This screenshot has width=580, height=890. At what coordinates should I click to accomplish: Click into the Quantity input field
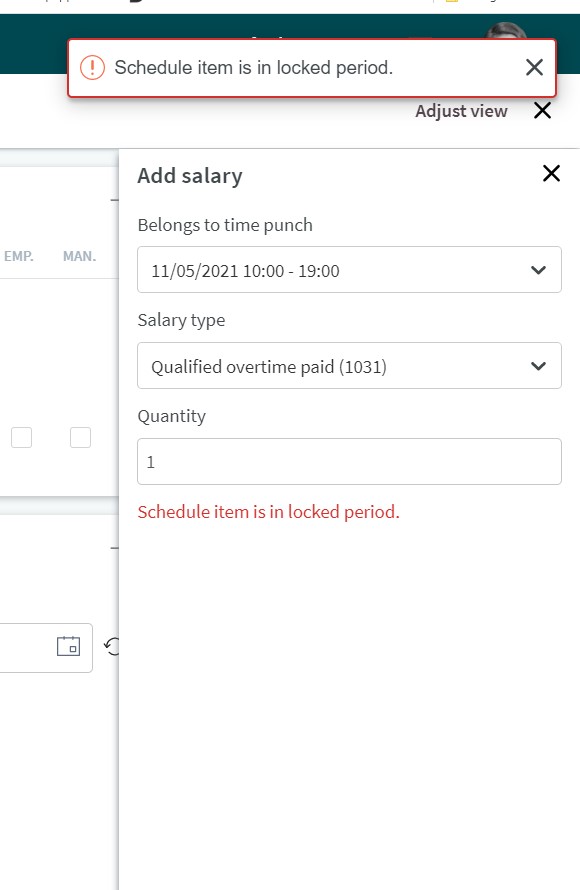tap(349, 461)
